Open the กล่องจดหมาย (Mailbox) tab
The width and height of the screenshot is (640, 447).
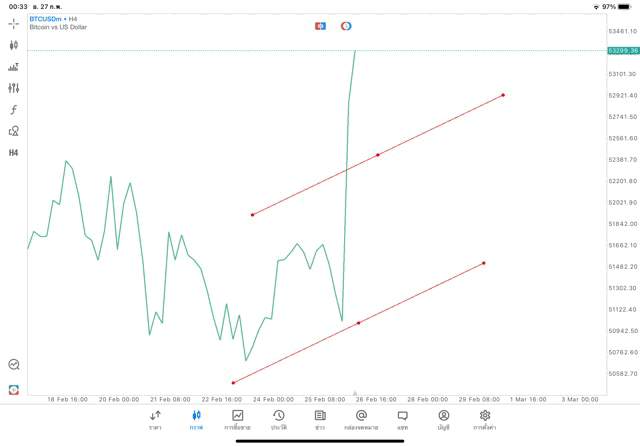click(x=361, y=419)
